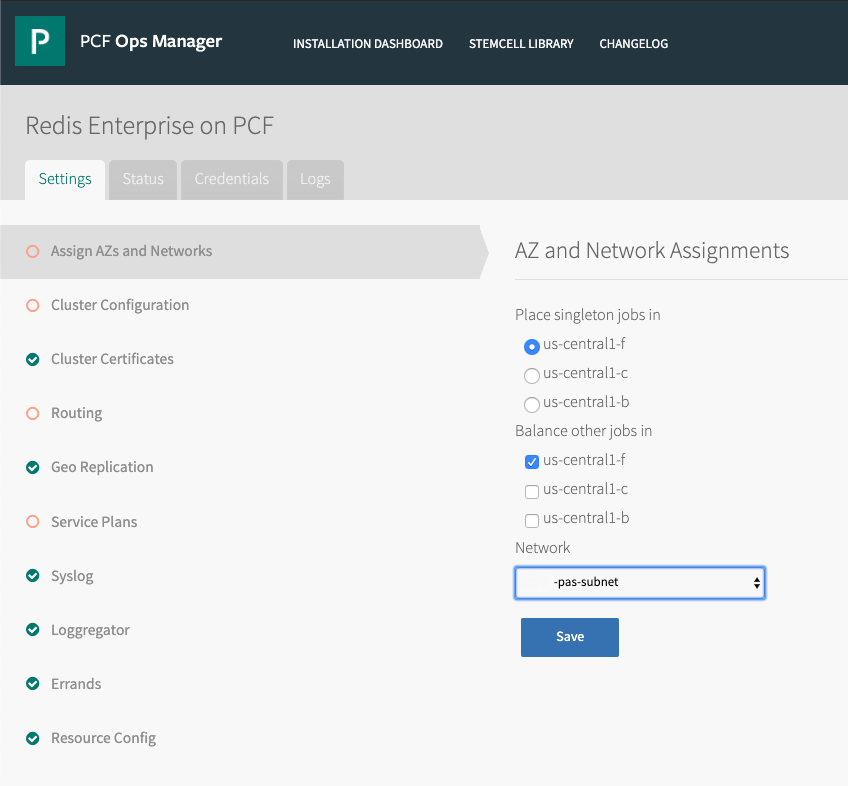The image size is (848, 786).
Task: Click the green checkmark icon beside Syslog
Action: coord(33,576)
